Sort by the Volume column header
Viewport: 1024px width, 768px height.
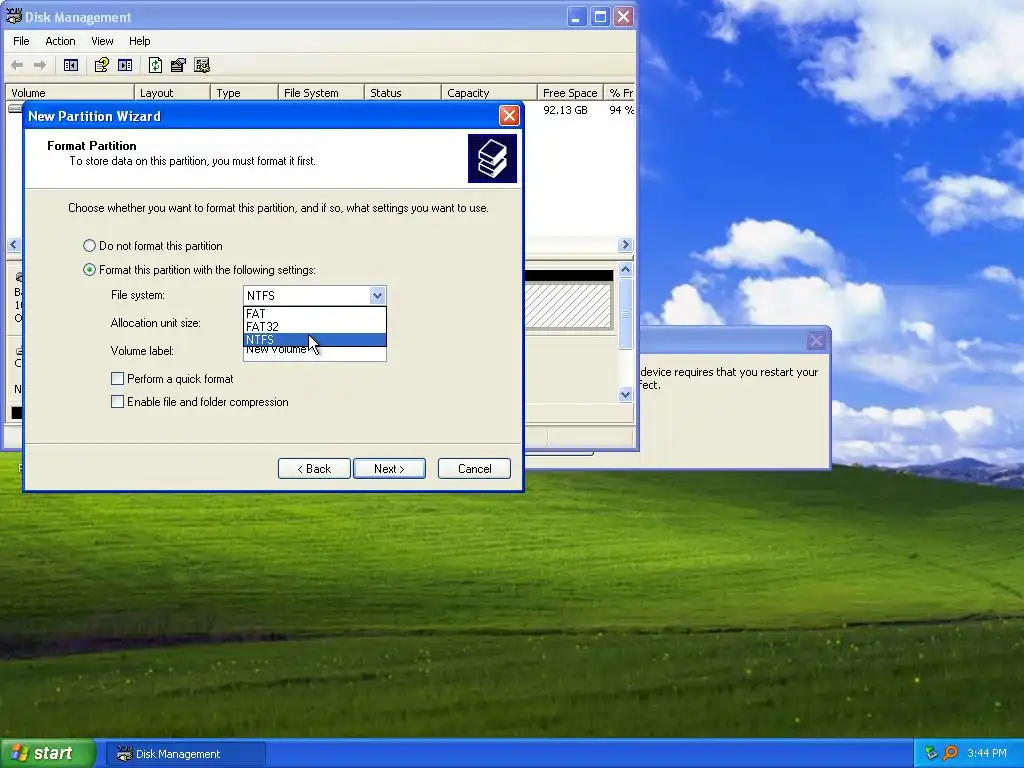tap(69, 93)
